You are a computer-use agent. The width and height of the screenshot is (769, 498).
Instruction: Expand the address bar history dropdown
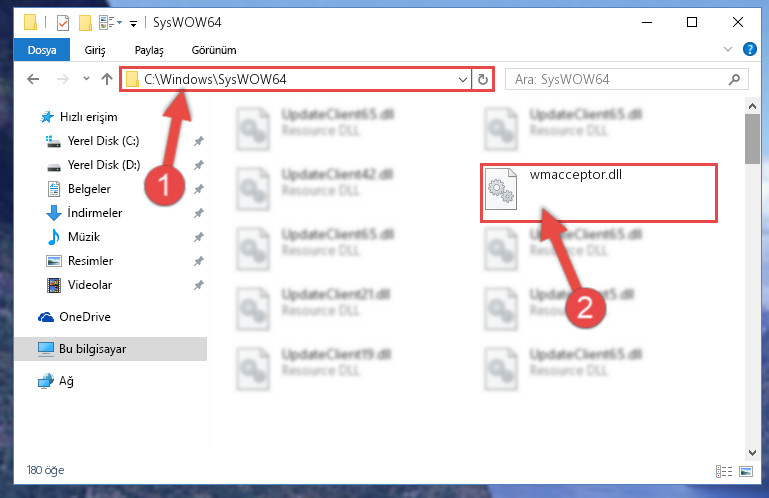pos(462,79)
